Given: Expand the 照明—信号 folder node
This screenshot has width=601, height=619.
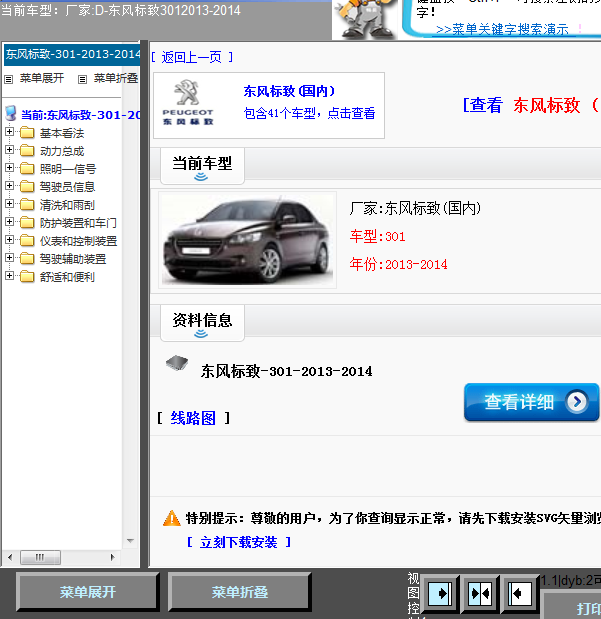Looking at the screenshot, I should (x=9, y=168).
